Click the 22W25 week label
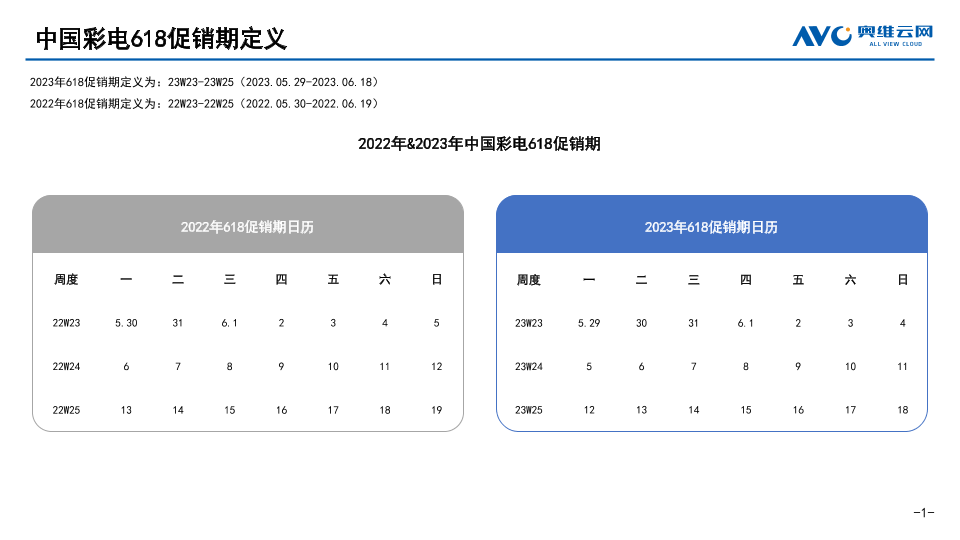Viewport: 960px width, 540px height. 66,410
